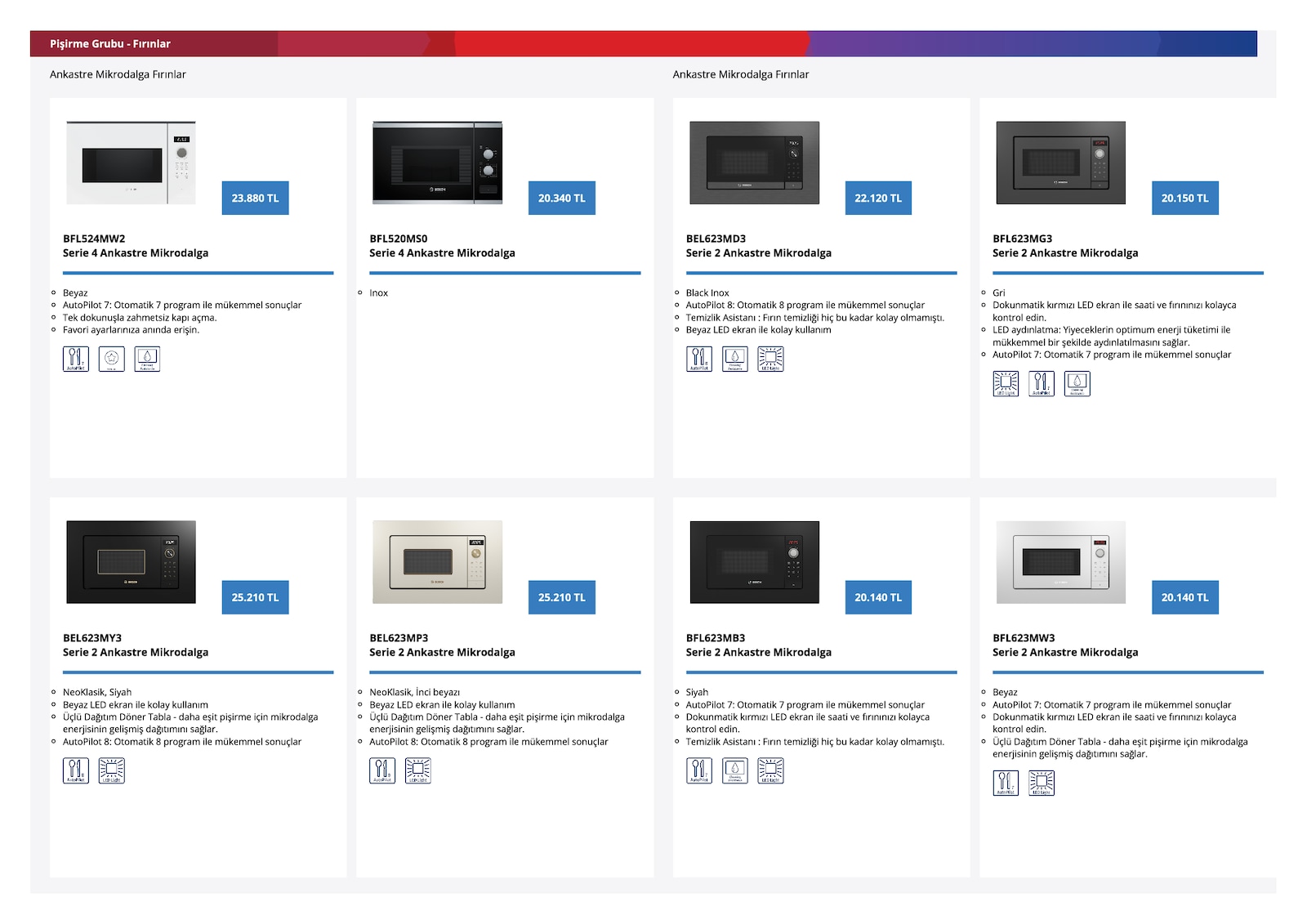1307x924 pixels.
Task: Click the Cleaning Assistance icon under BFL623MB3
Action: [x=735, y=770]
